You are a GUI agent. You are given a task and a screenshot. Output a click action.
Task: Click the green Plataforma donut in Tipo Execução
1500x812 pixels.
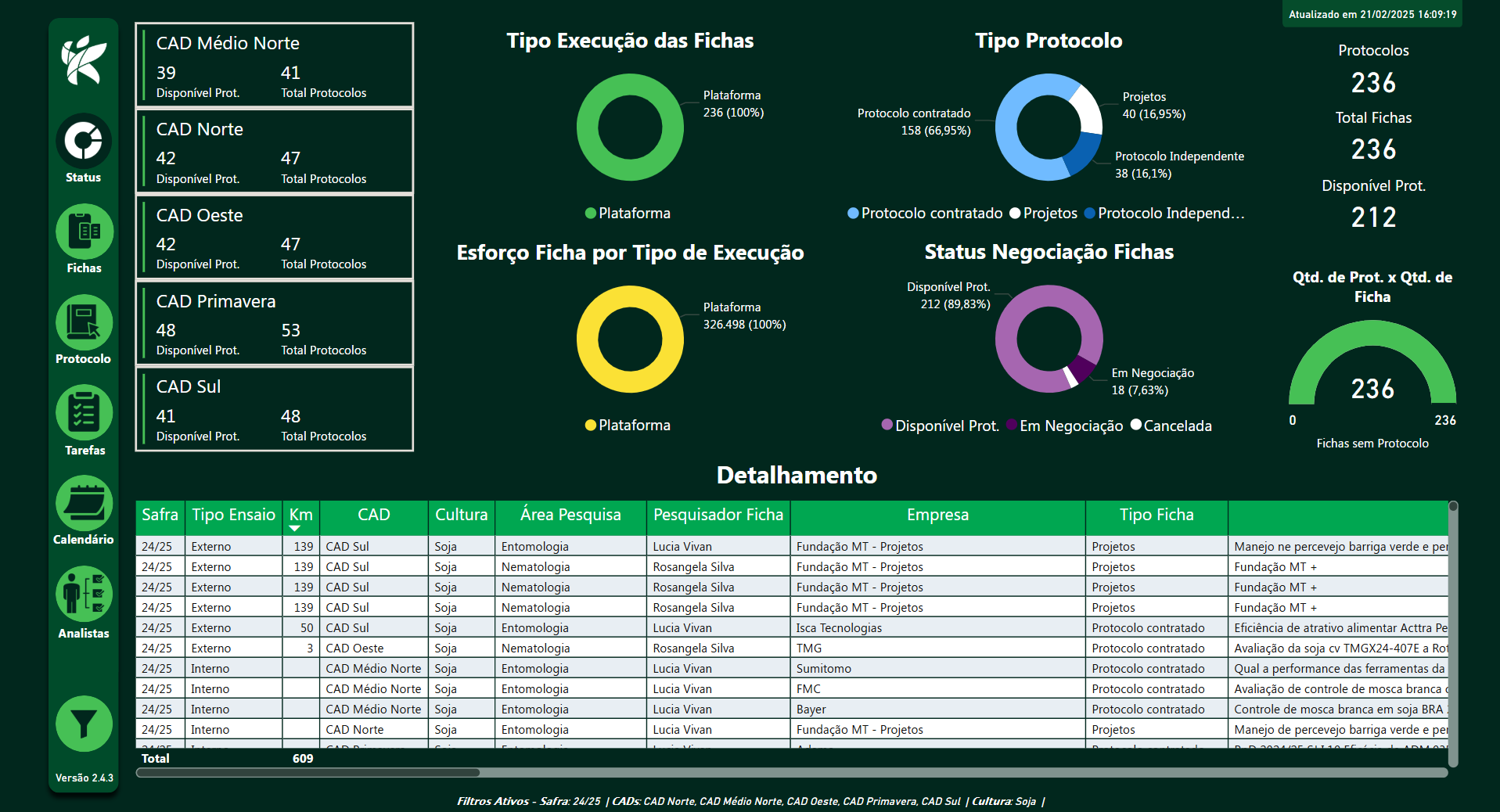pos(587,128)
